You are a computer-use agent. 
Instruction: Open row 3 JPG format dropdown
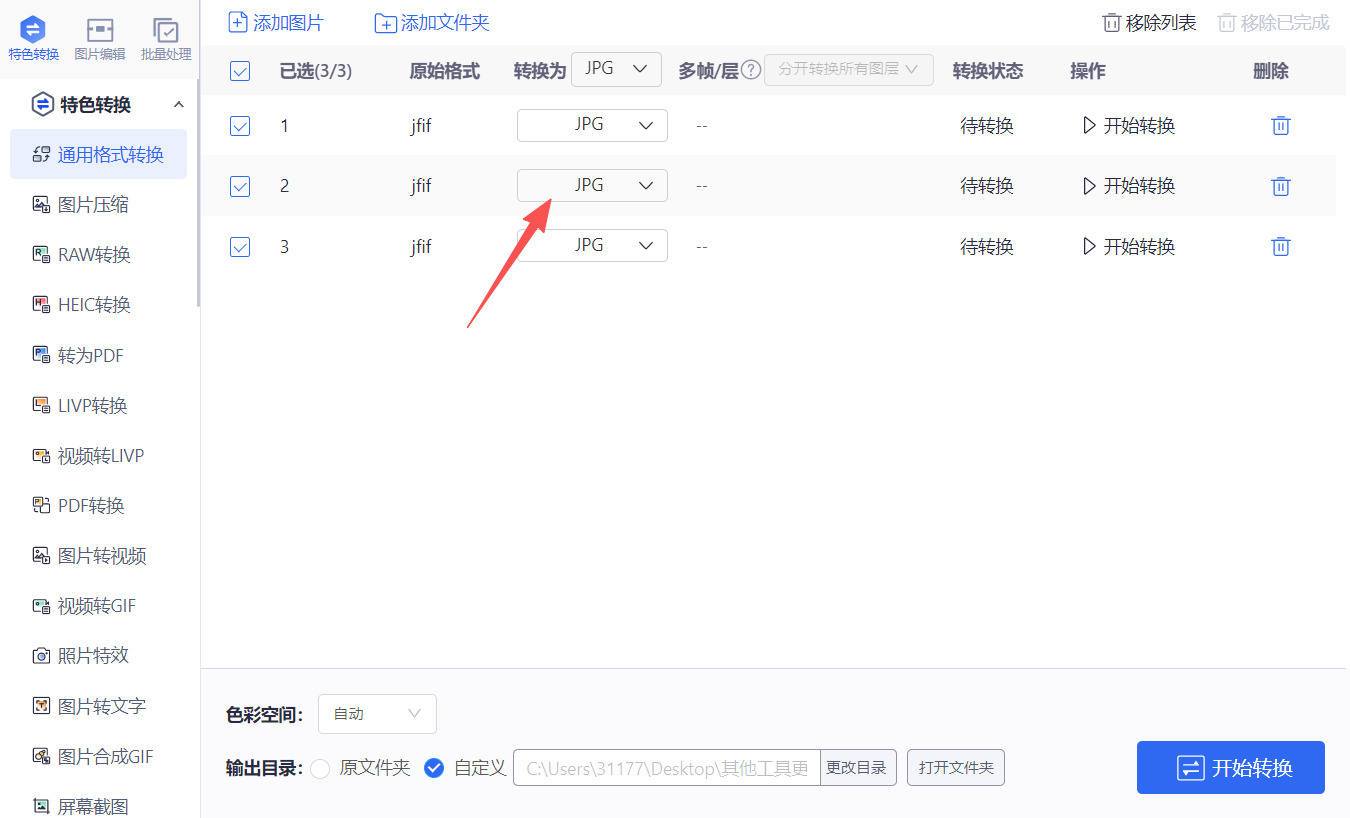click(592, 246)
